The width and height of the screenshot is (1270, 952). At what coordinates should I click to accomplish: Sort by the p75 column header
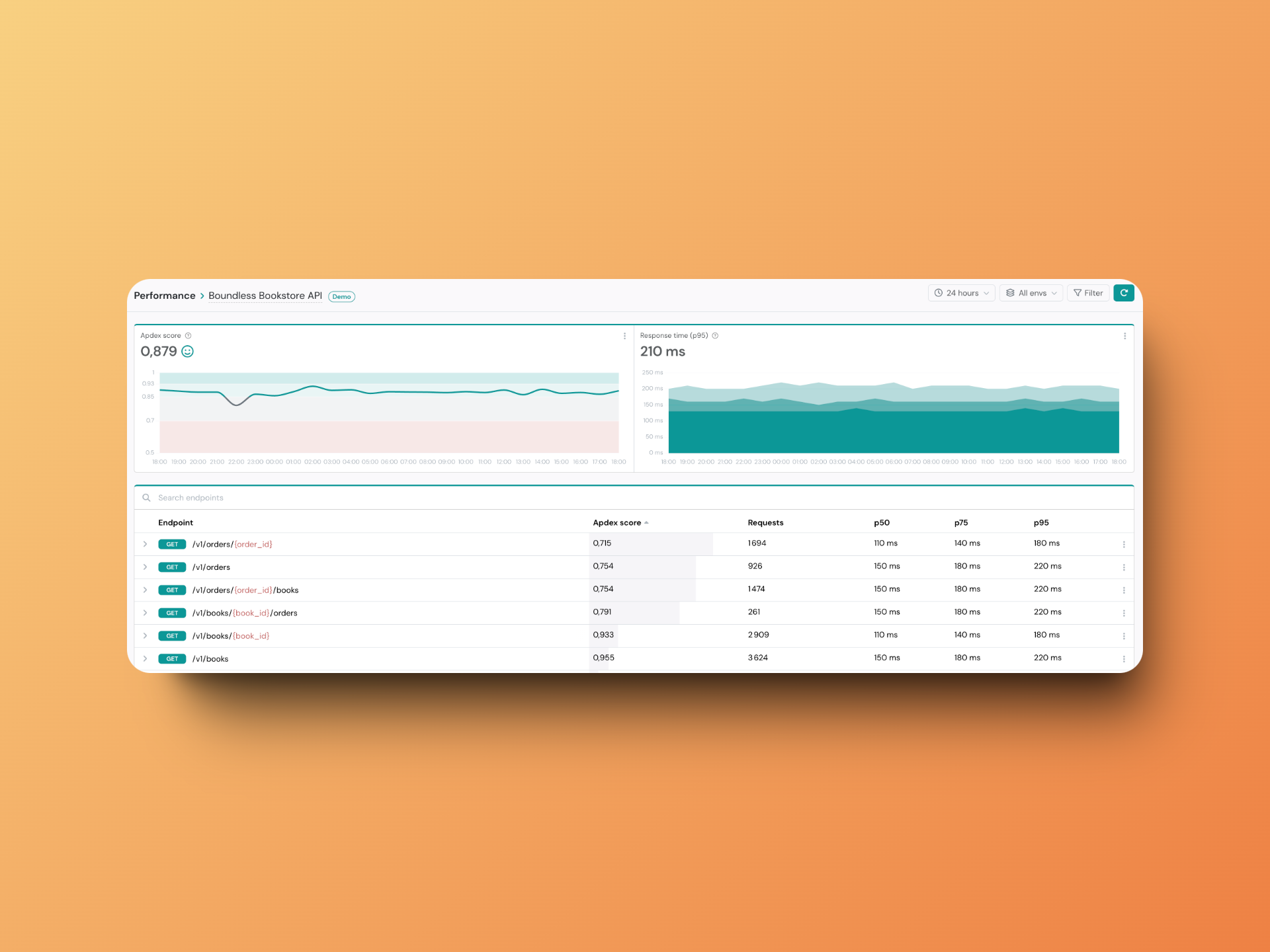pos(961,523)
